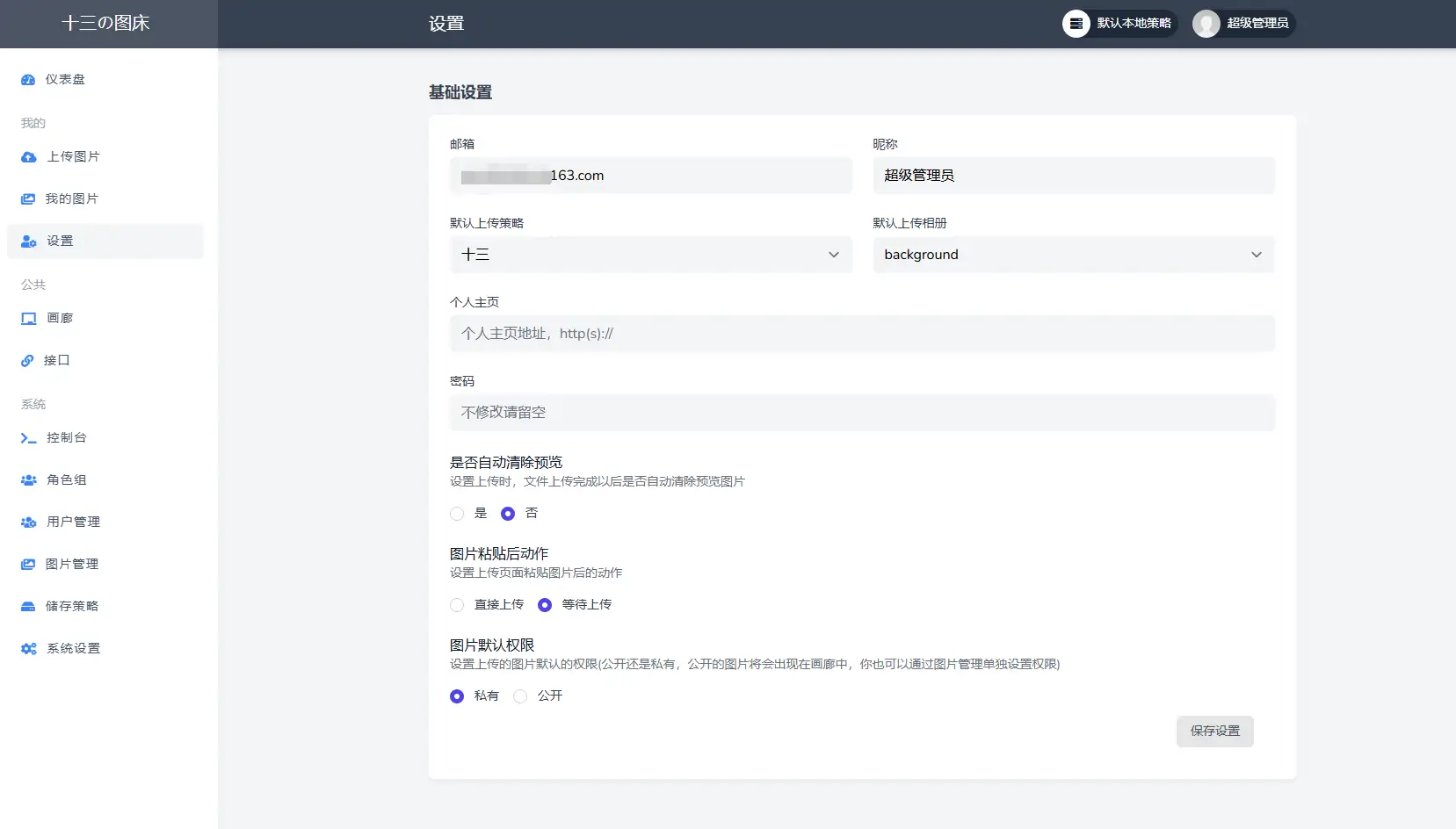1456x829 pixels.
Task: Select the 上传图片 upload icon
Action: pos(28,156)
